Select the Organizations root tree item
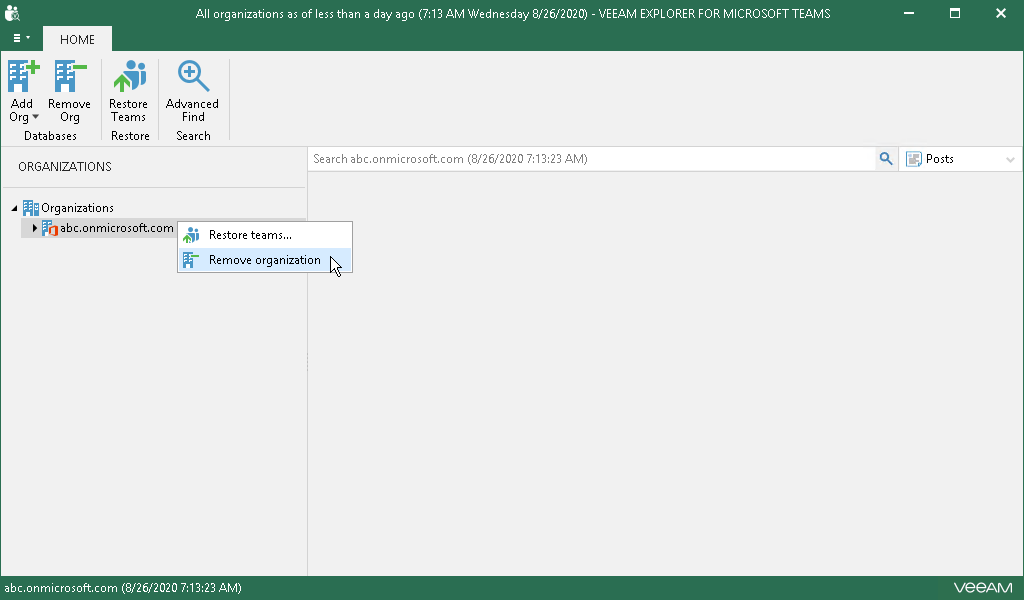 coord(77,208)
